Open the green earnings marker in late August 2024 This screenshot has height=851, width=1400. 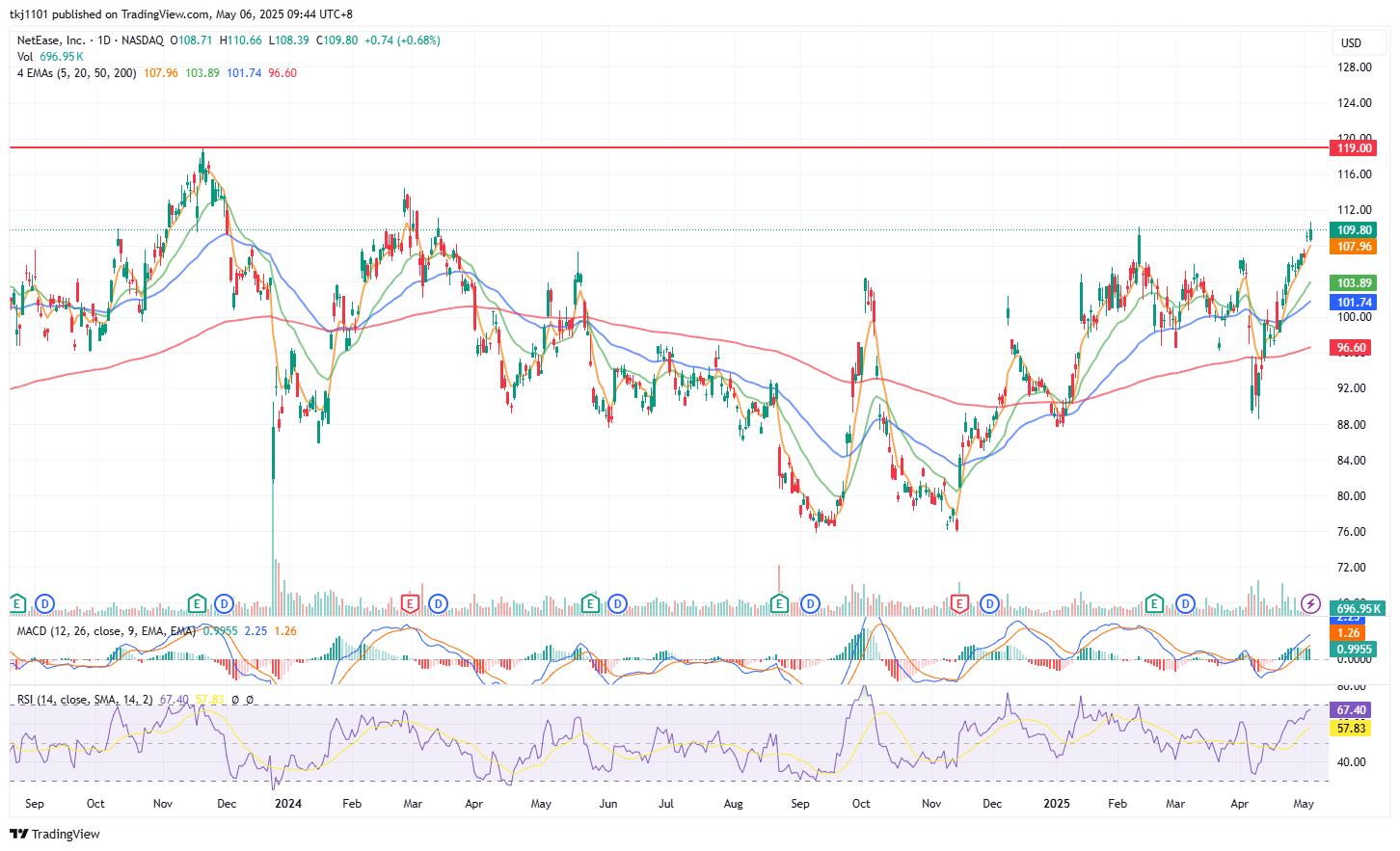(x=780, y=604)
